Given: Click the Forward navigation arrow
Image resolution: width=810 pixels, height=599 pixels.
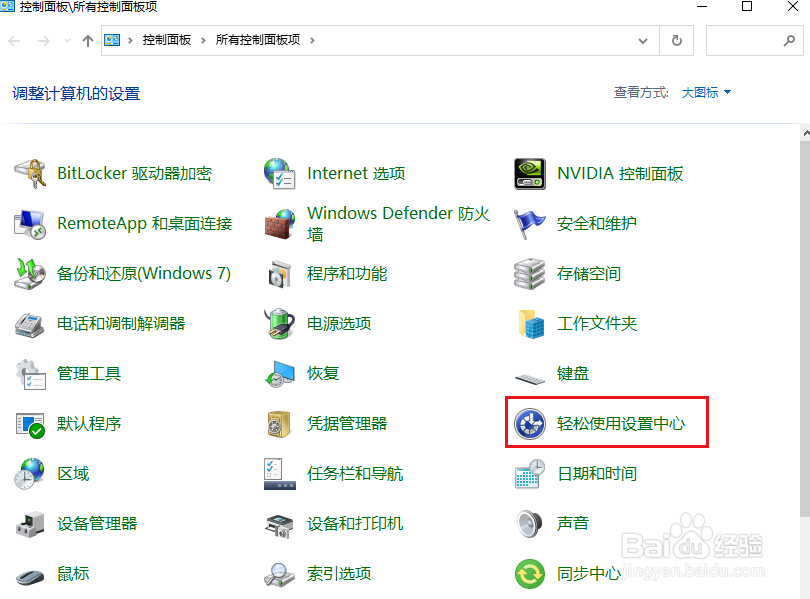Looking at the screenshot, I should click(44, 40).
